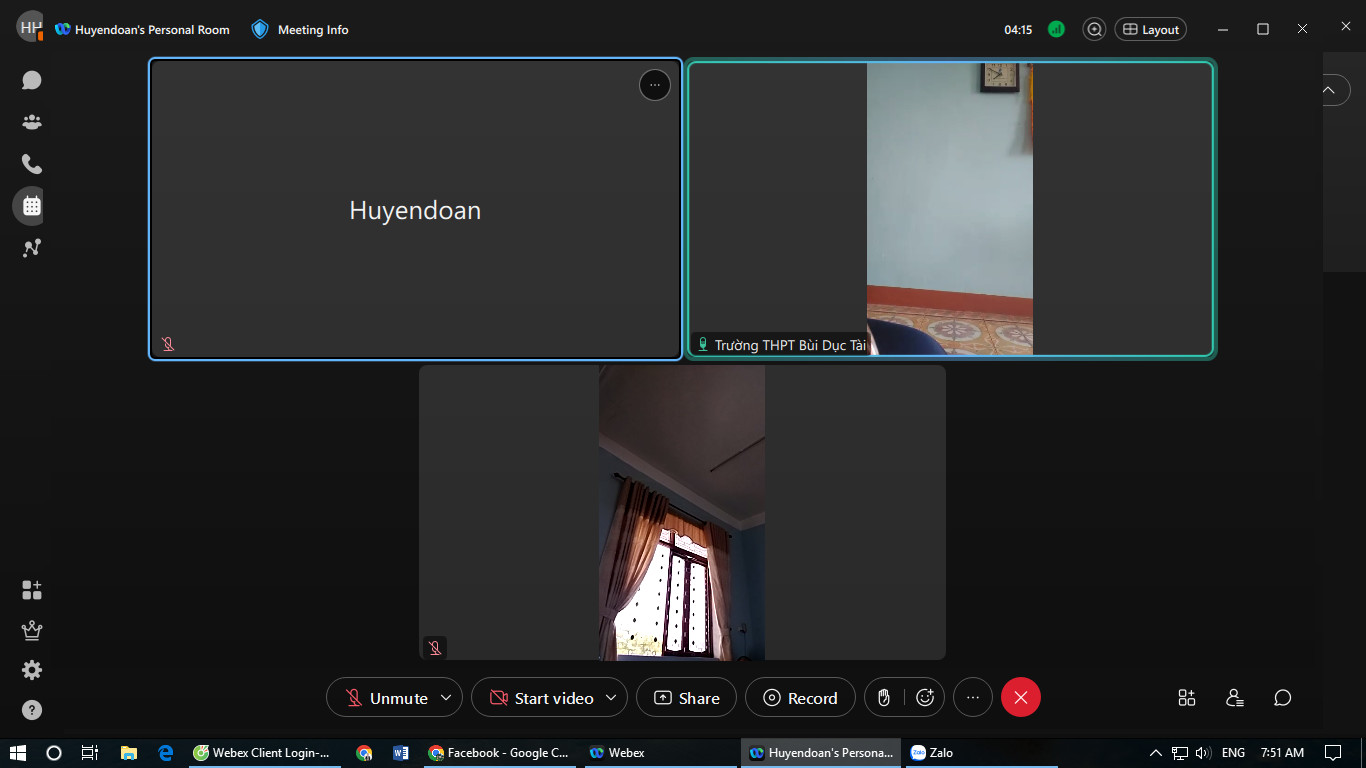Start video camera
Viewport: 1366px width, 768px height.
(542, 698)
